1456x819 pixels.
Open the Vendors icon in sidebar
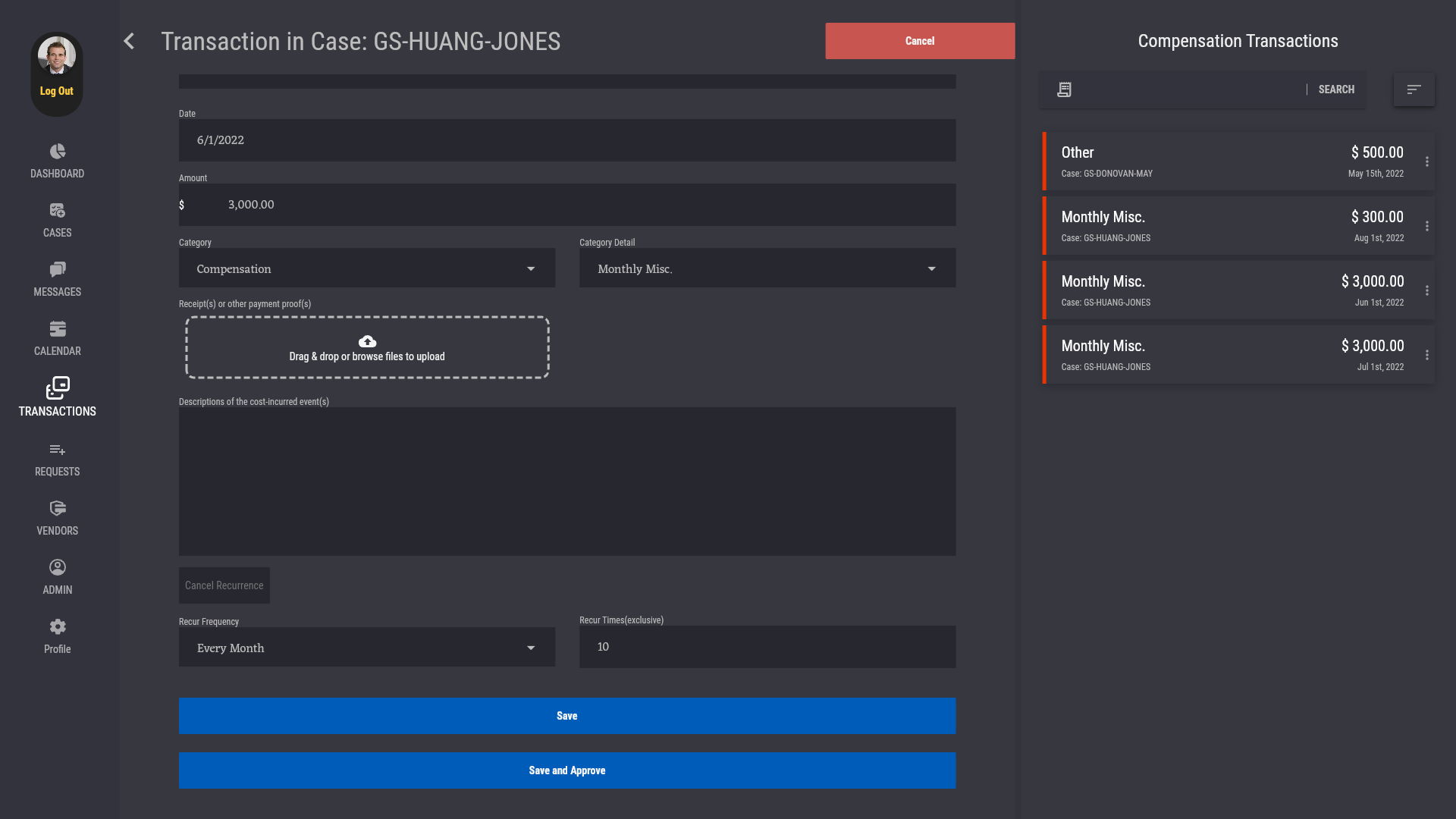(x=58, y=509)
